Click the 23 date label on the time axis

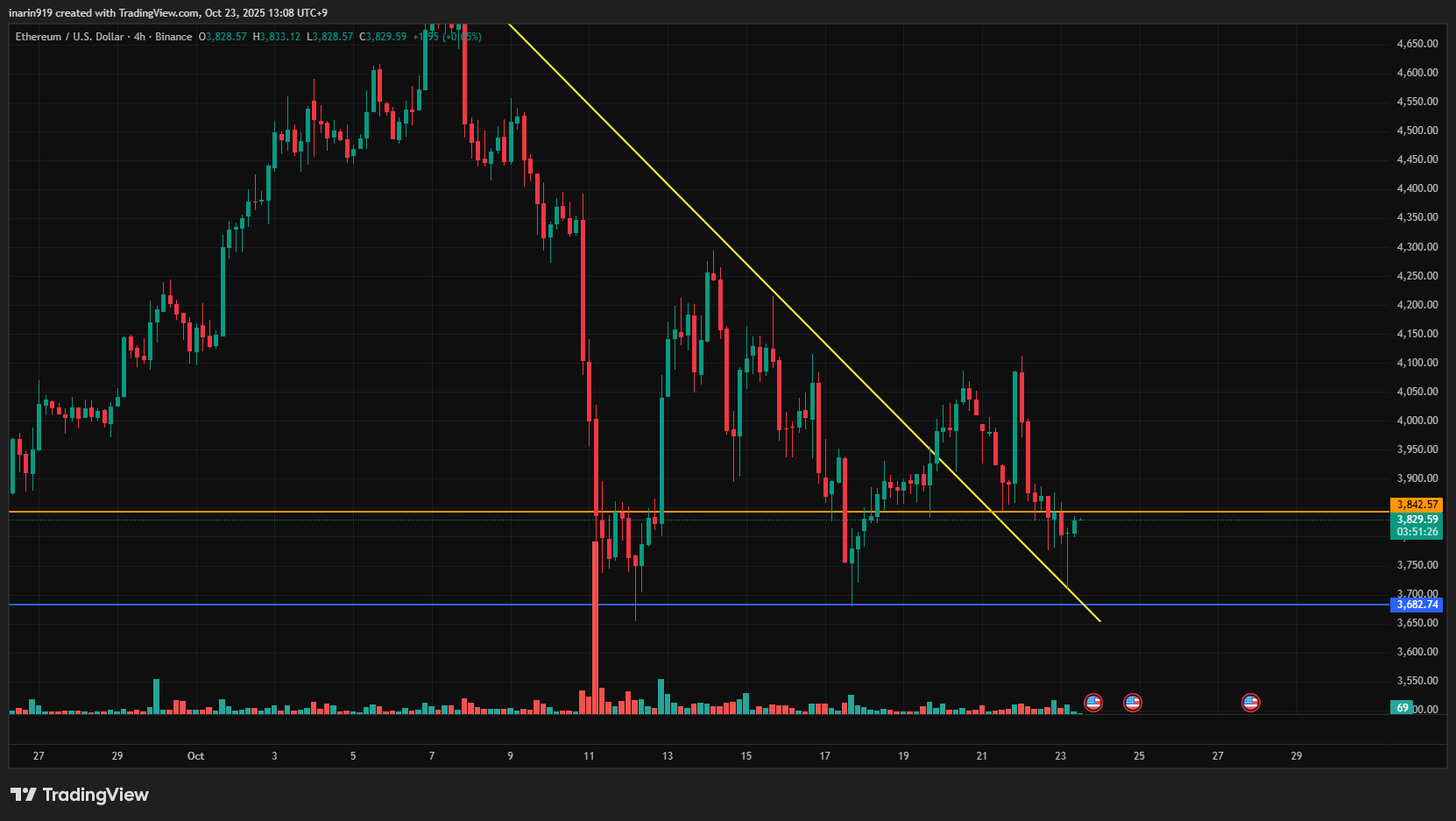click(x=1060, y=756)
